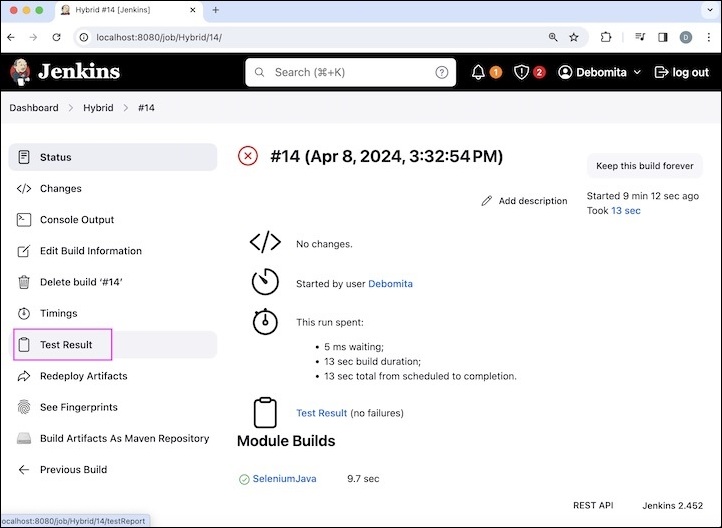Click the Add description pencil icon
Viewport: 722px width, 528px height.
(487, 201)
